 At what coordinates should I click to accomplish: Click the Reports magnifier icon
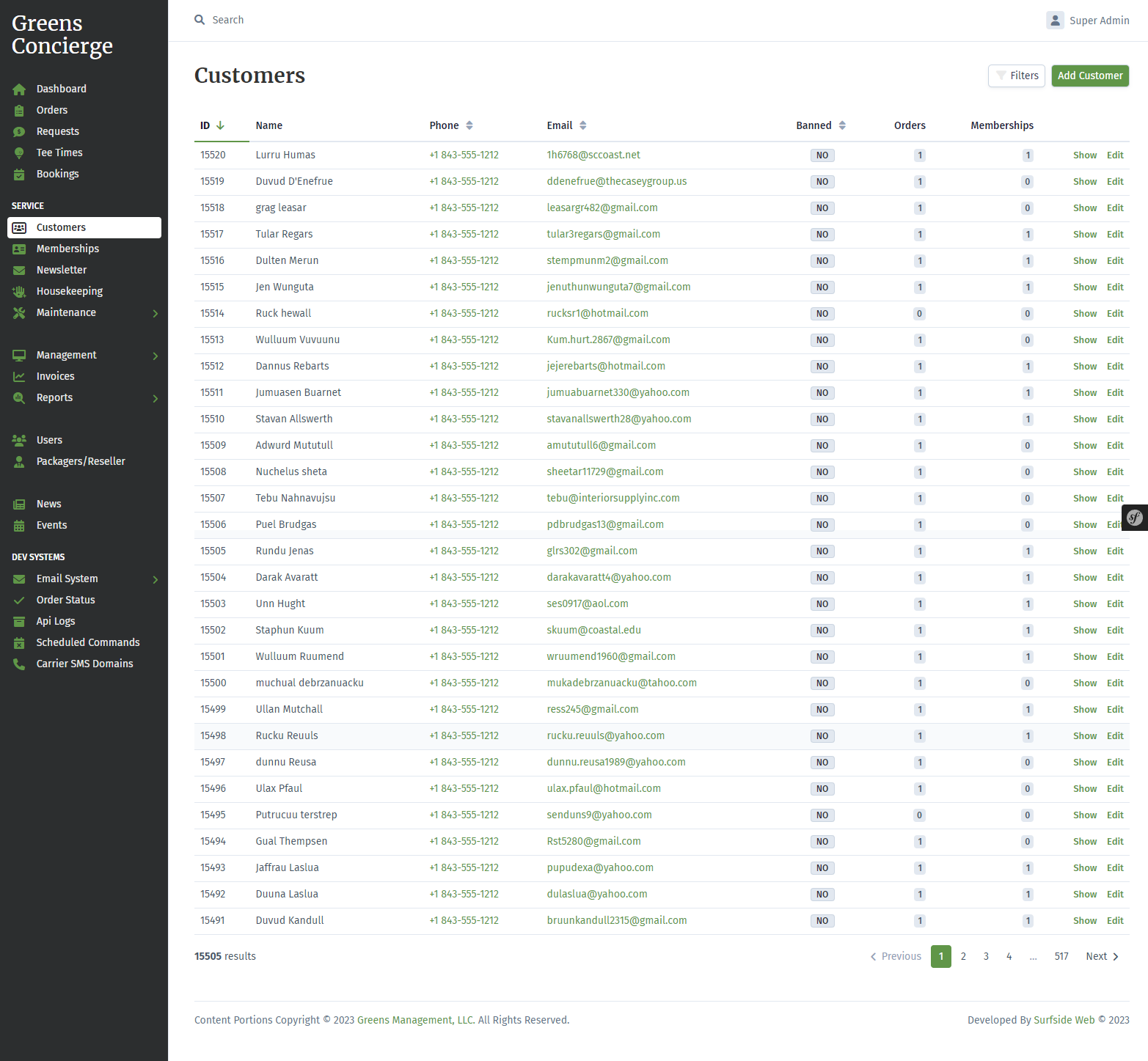[19, 397]
